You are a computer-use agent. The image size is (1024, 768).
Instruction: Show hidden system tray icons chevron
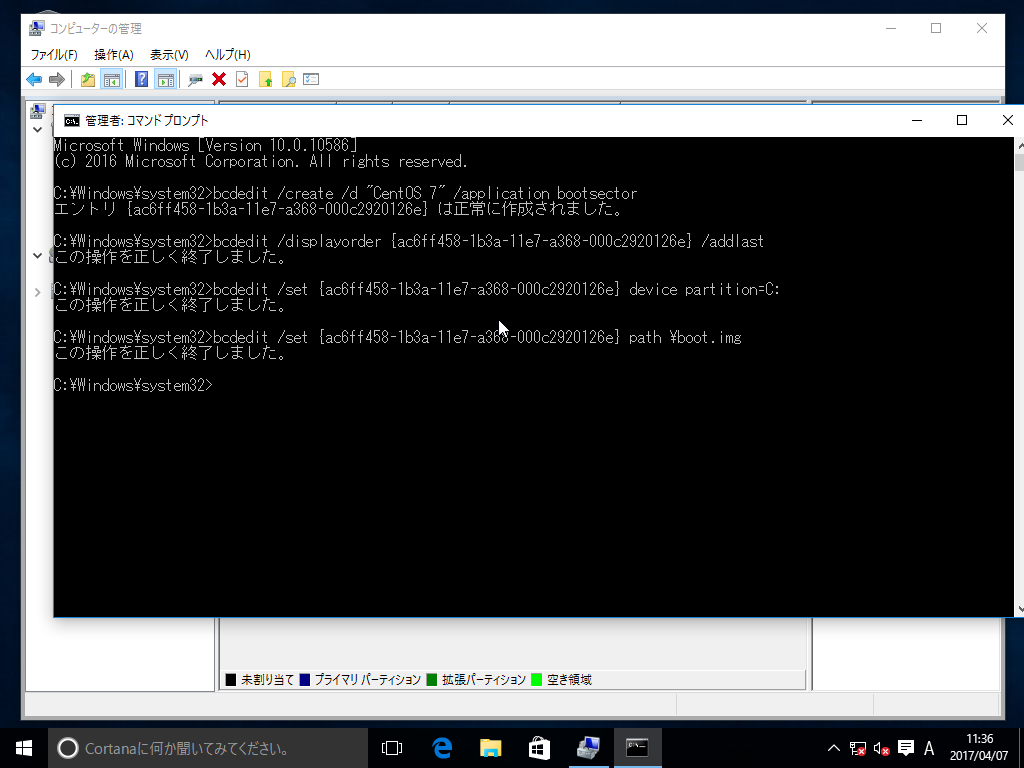[833, 748]
